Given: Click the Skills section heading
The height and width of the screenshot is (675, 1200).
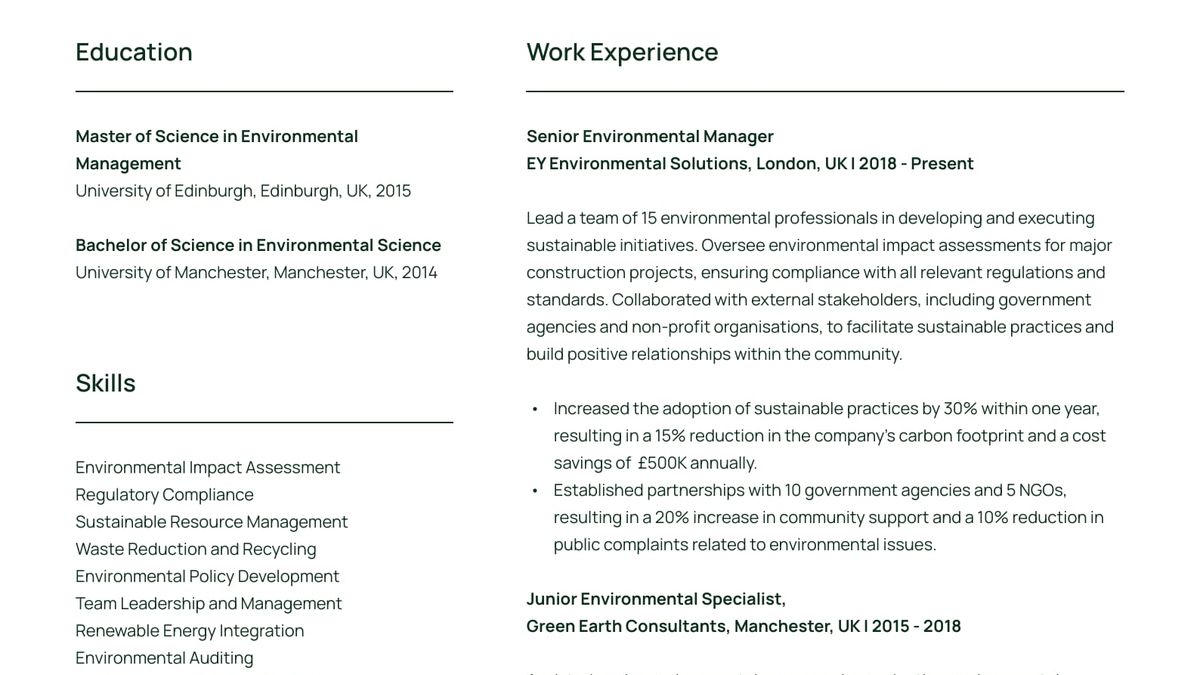Looking at the screenshot, I should [x=105, y=383].
